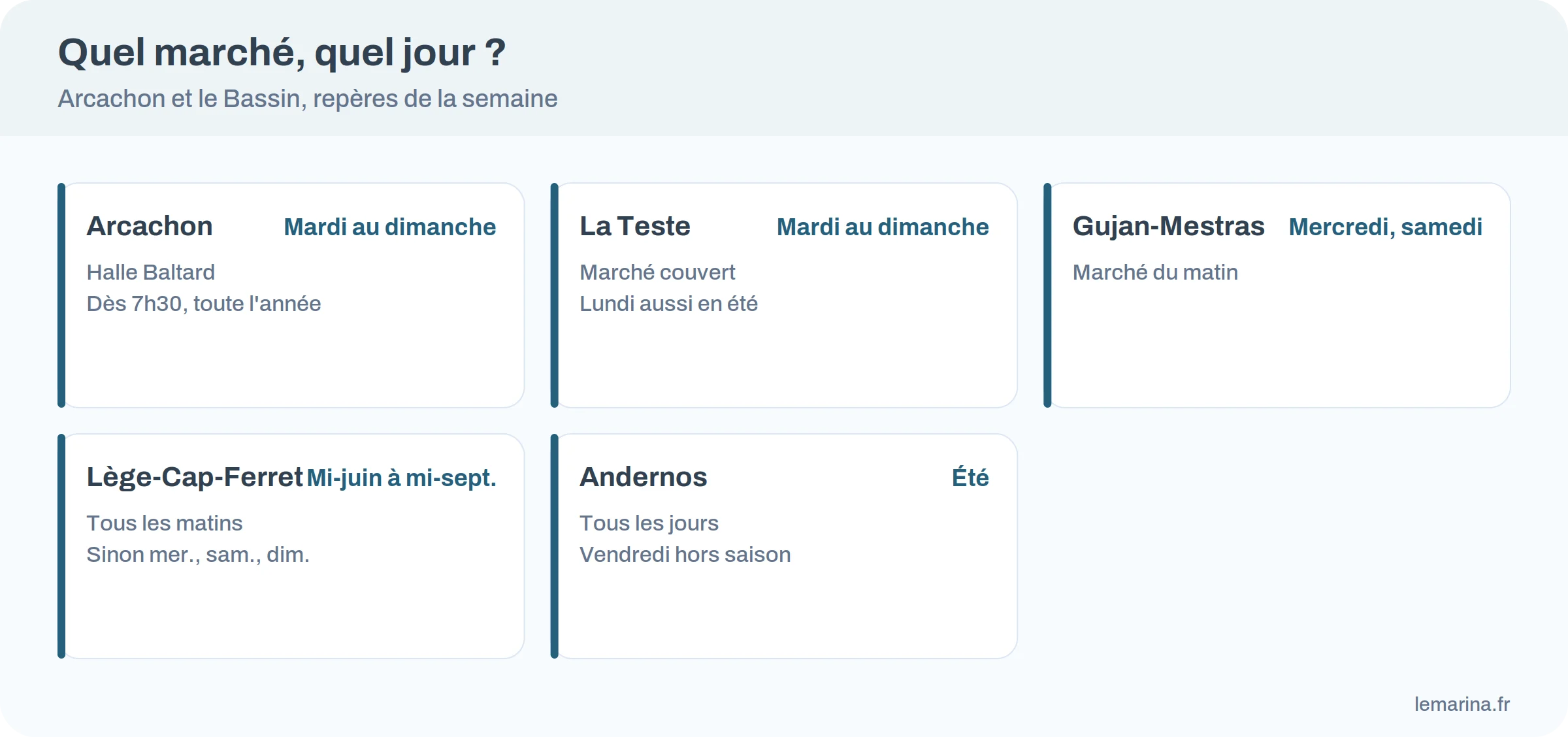
Task: Select the Andernos market heading
Action: (x=643, y=477)
